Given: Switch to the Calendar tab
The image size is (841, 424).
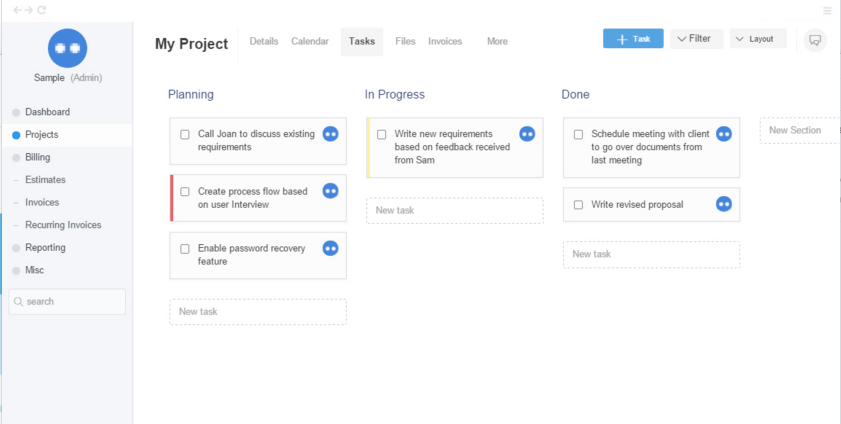Looking at the screenshot, I should pyautogui.click(x=310, y=42).
